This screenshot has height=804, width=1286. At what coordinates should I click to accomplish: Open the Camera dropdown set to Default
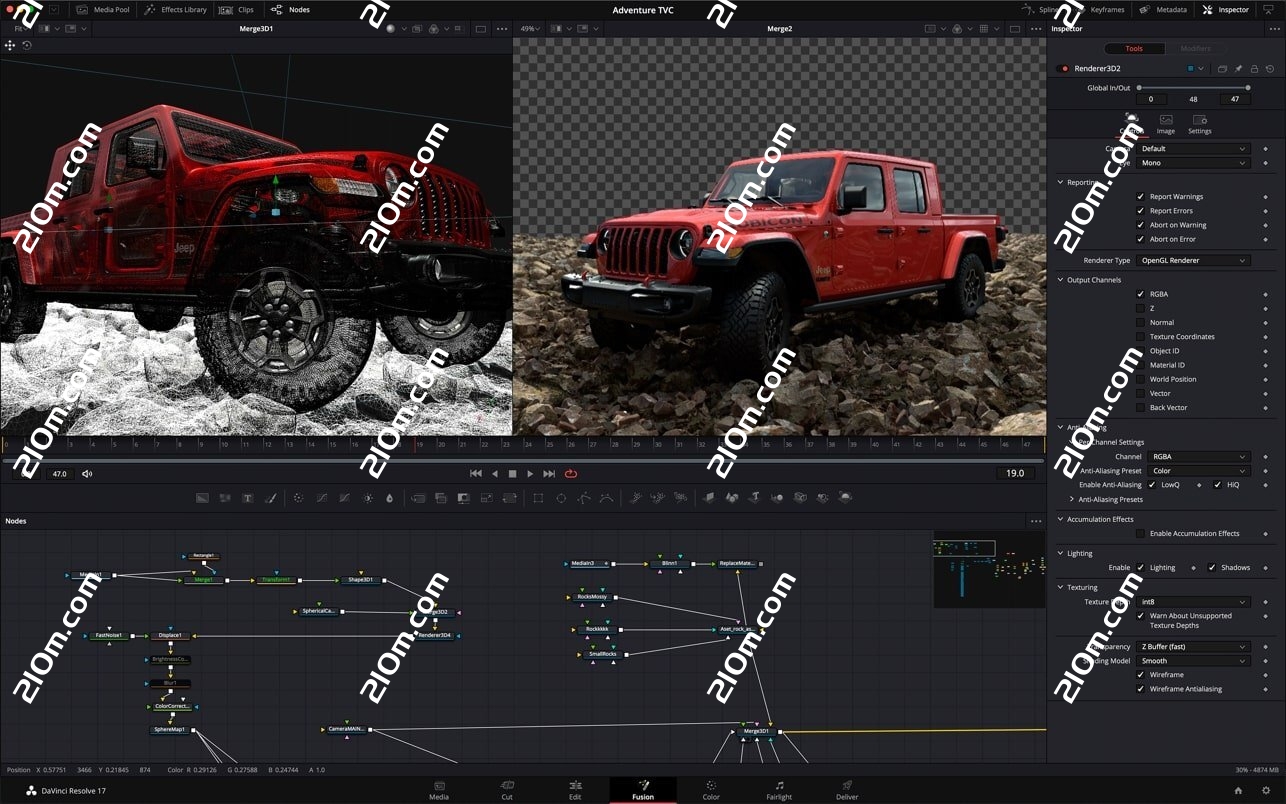click(x=1194, y=149)
